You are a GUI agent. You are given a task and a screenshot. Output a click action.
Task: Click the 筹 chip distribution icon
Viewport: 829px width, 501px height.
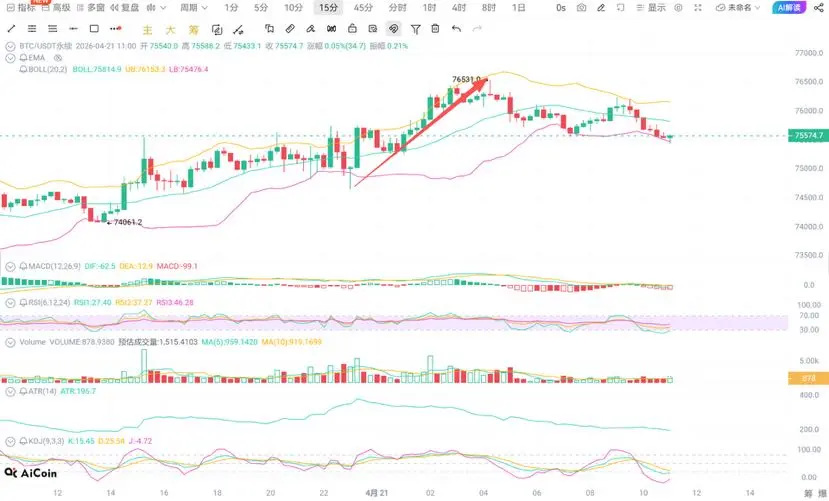click(x=194, y=30)
